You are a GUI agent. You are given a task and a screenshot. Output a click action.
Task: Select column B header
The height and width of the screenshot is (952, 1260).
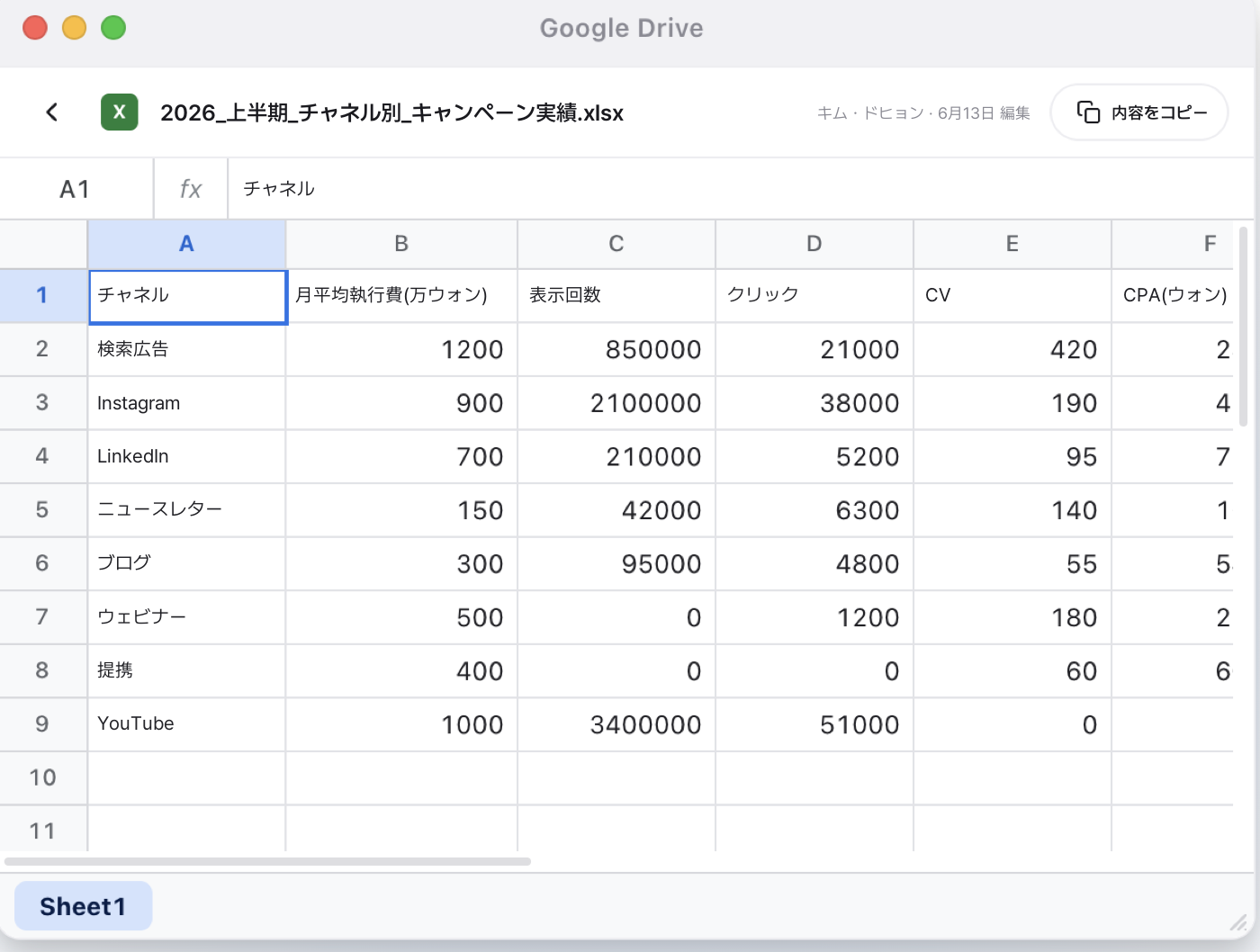401,244
